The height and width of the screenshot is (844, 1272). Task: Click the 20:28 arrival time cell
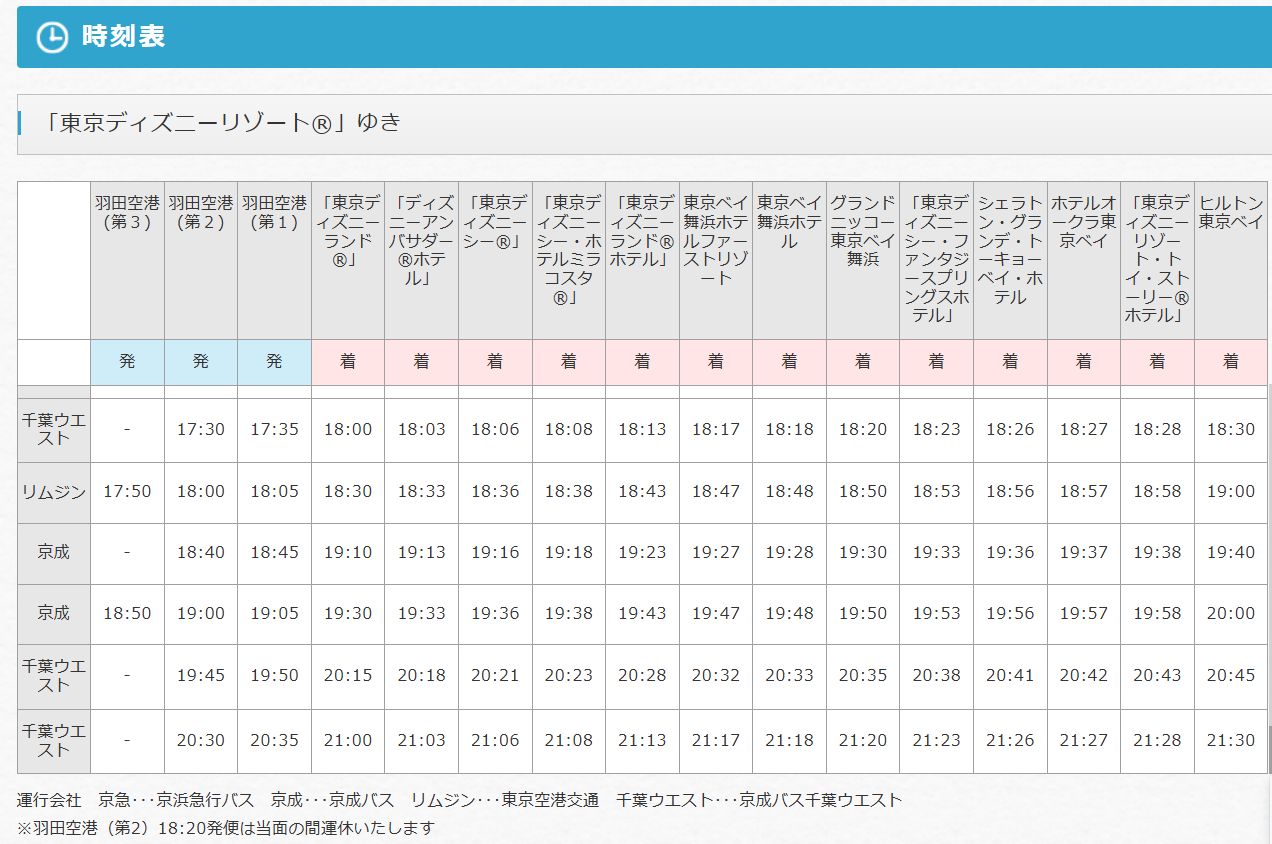click(642, 676)
